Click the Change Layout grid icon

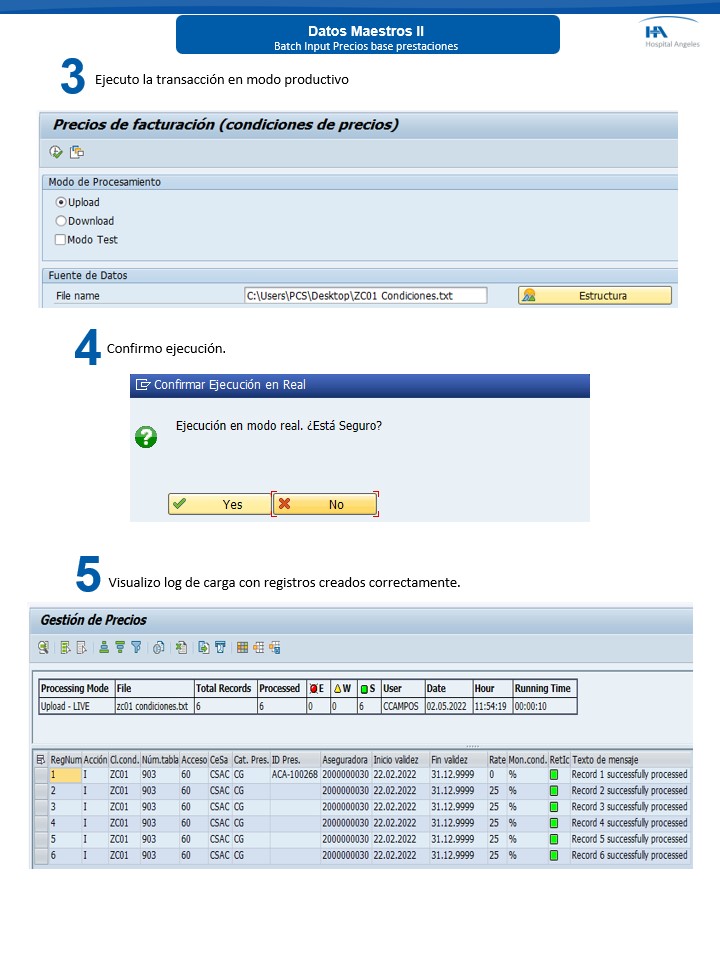click(241, 647)
